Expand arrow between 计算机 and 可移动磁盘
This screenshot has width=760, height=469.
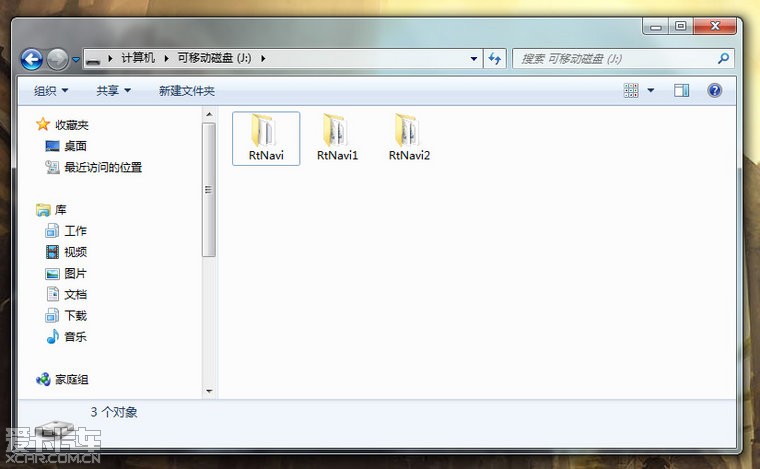[x=166, y=59]
